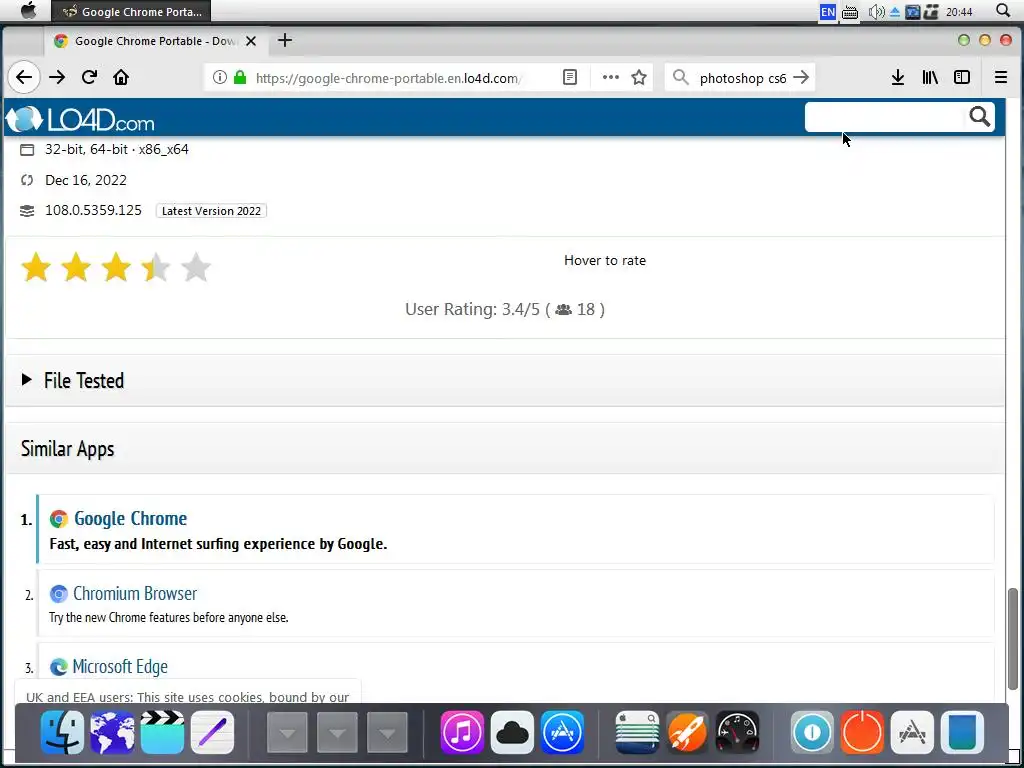Click the LO4D.com logo
Screen dimensions: 1024x768
click(80, 119)
